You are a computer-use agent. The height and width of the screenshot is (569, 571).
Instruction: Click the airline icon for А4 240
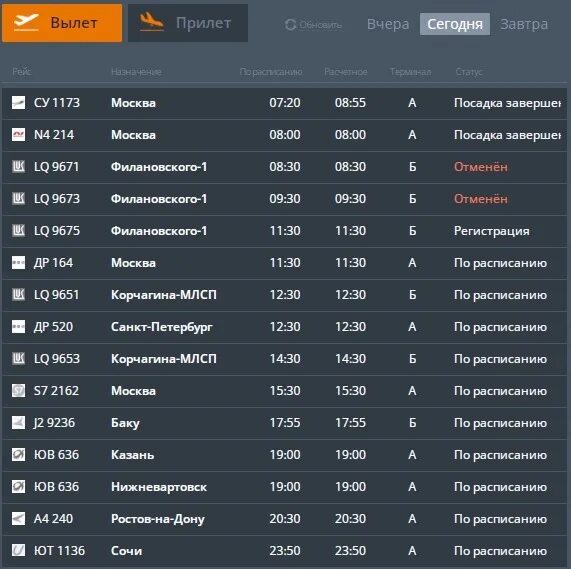pyautogui.click(x=18, y=518)
